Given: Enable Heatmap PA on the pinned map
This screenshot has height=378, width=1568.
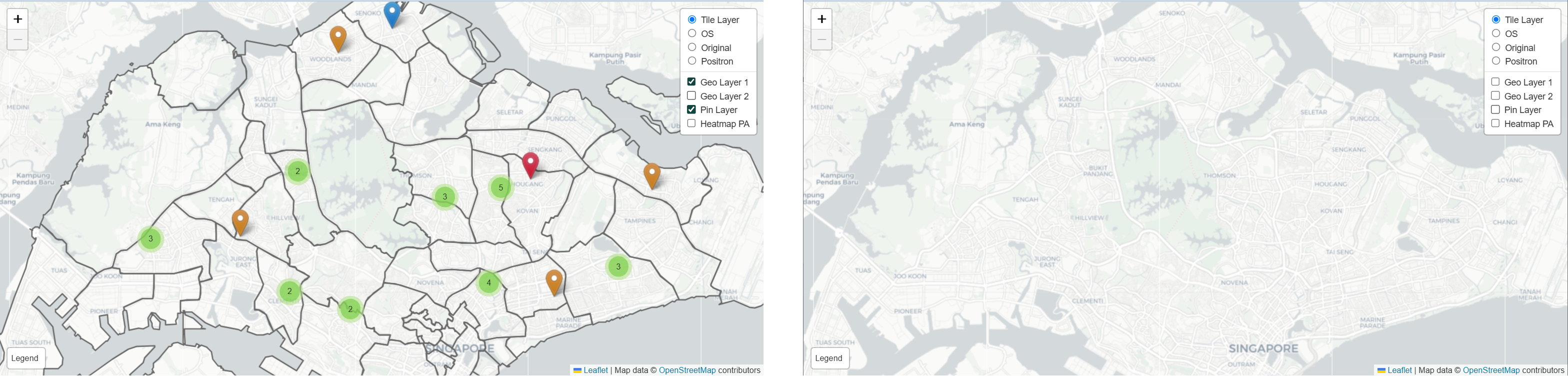Looking at the screenshot, I should coord(691,123).
